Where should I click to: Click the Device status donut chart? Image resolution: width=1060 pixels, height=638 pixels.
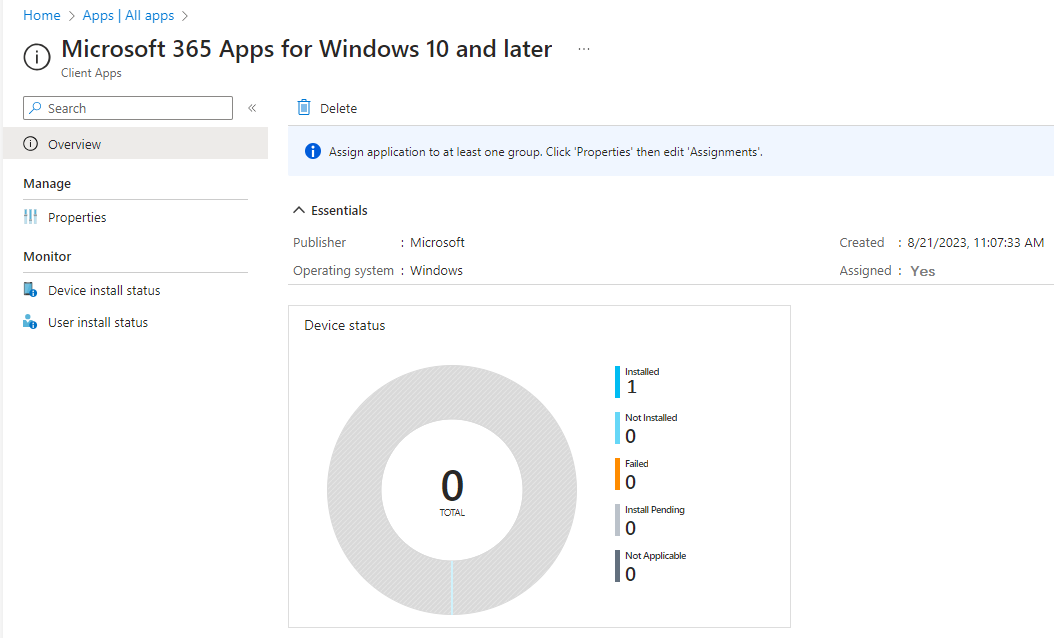(452, 489)
